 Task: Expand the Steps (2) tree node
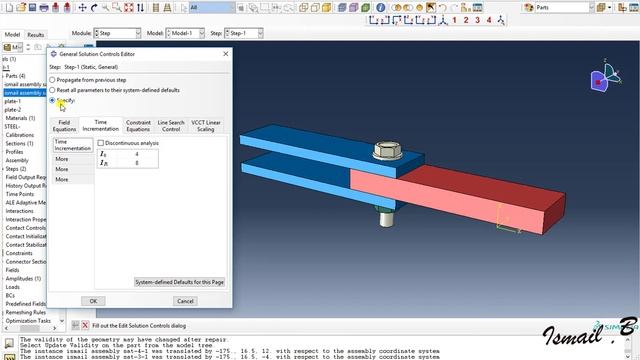click(3, 169)
